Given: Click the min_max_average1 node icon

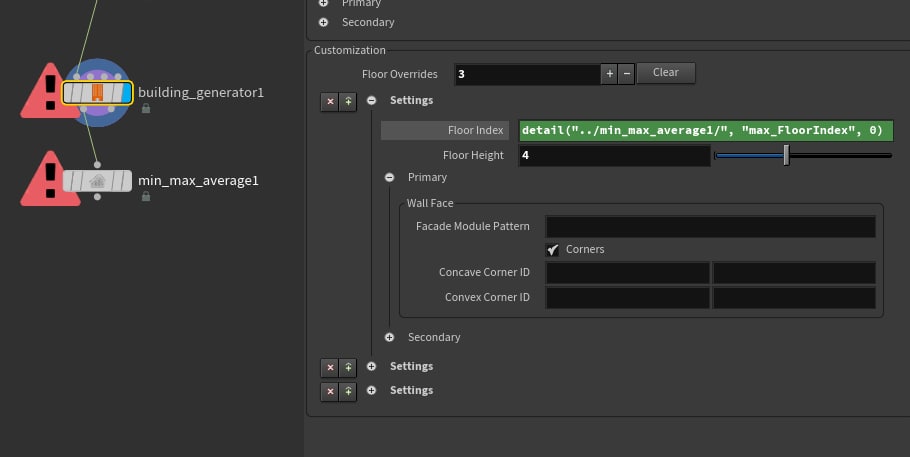Looking at the screenshot, I should point(98,181).
